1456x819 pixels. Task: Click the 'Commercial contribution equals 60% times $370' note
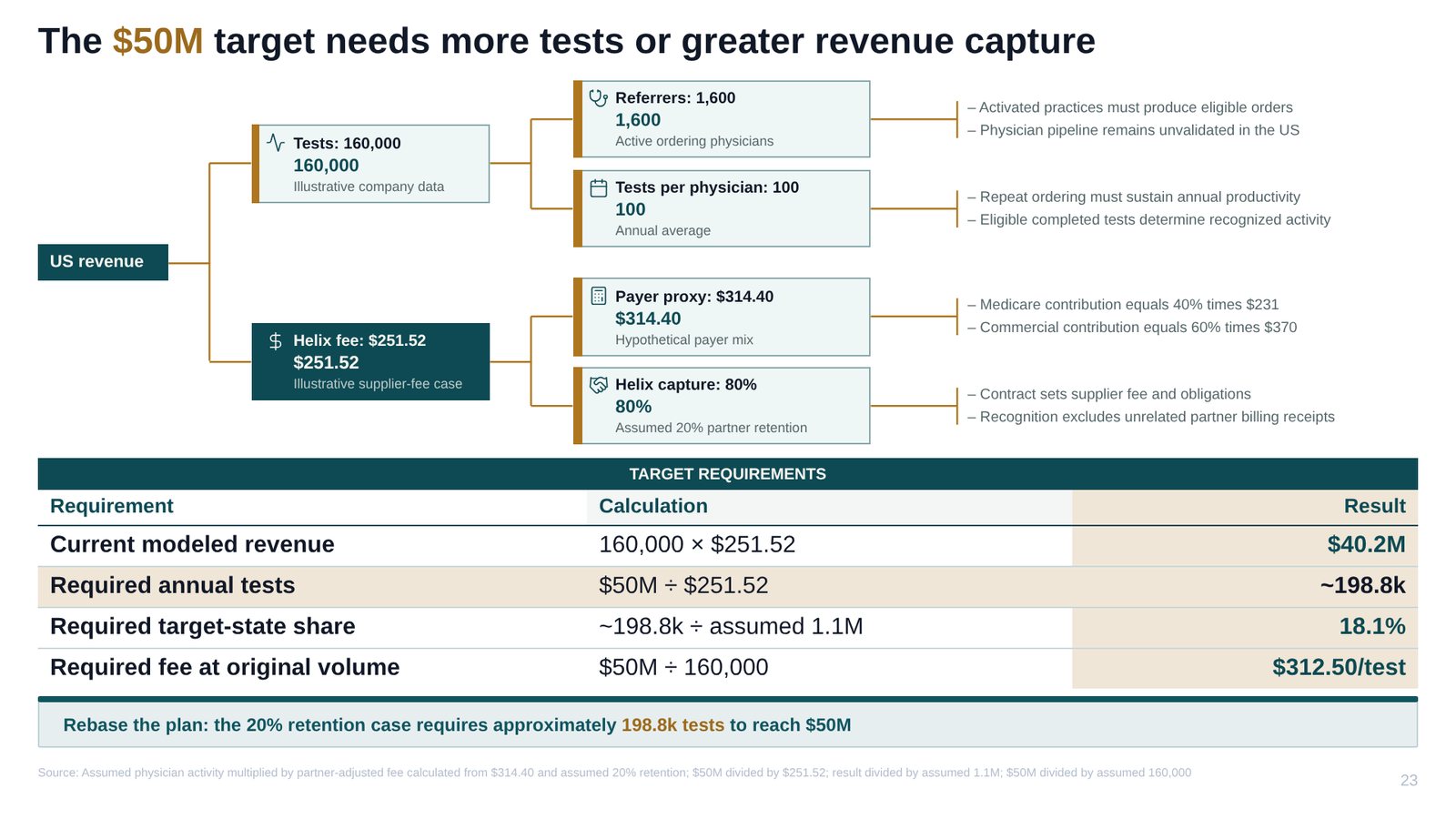[x=1132, y=328]
